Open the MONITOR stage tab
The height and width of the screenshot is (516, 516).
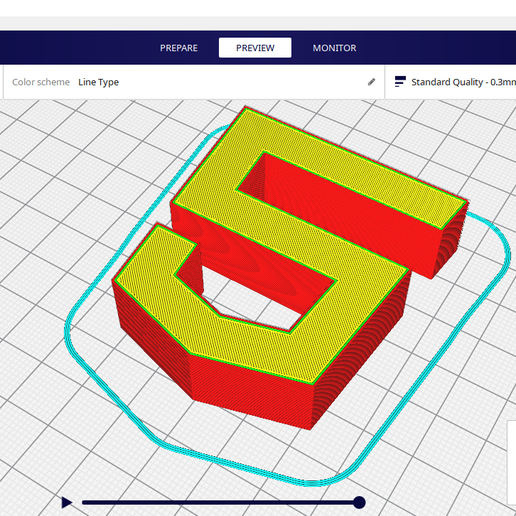tap(334, 48)
